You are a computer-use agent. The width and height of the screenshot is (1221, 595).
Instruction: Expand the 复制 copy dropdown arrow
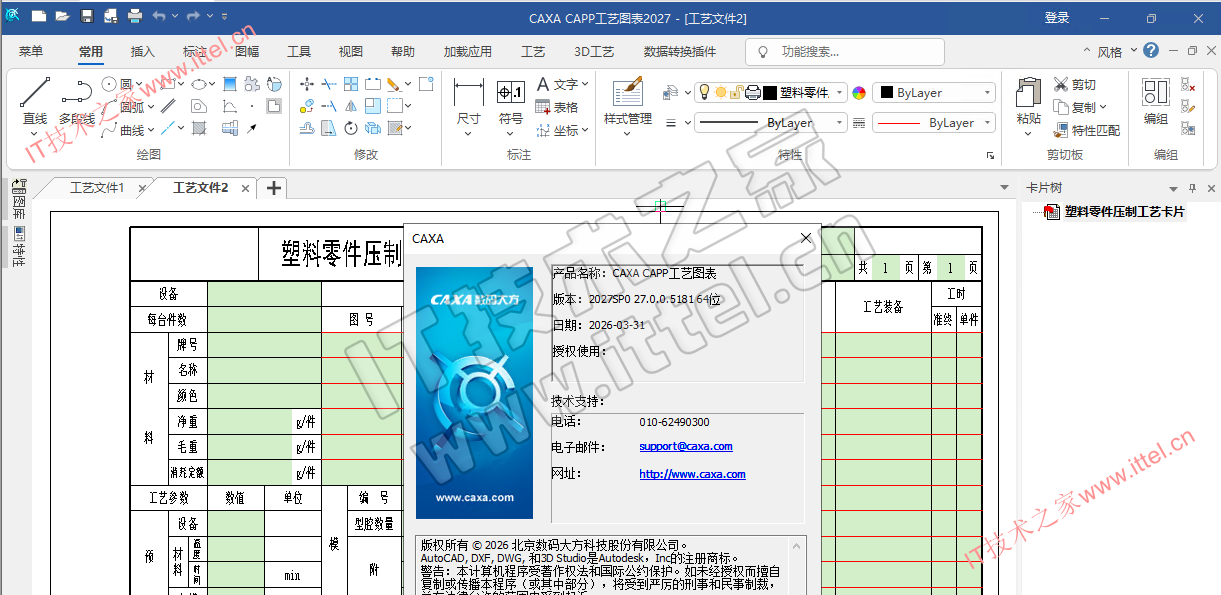1104,108
